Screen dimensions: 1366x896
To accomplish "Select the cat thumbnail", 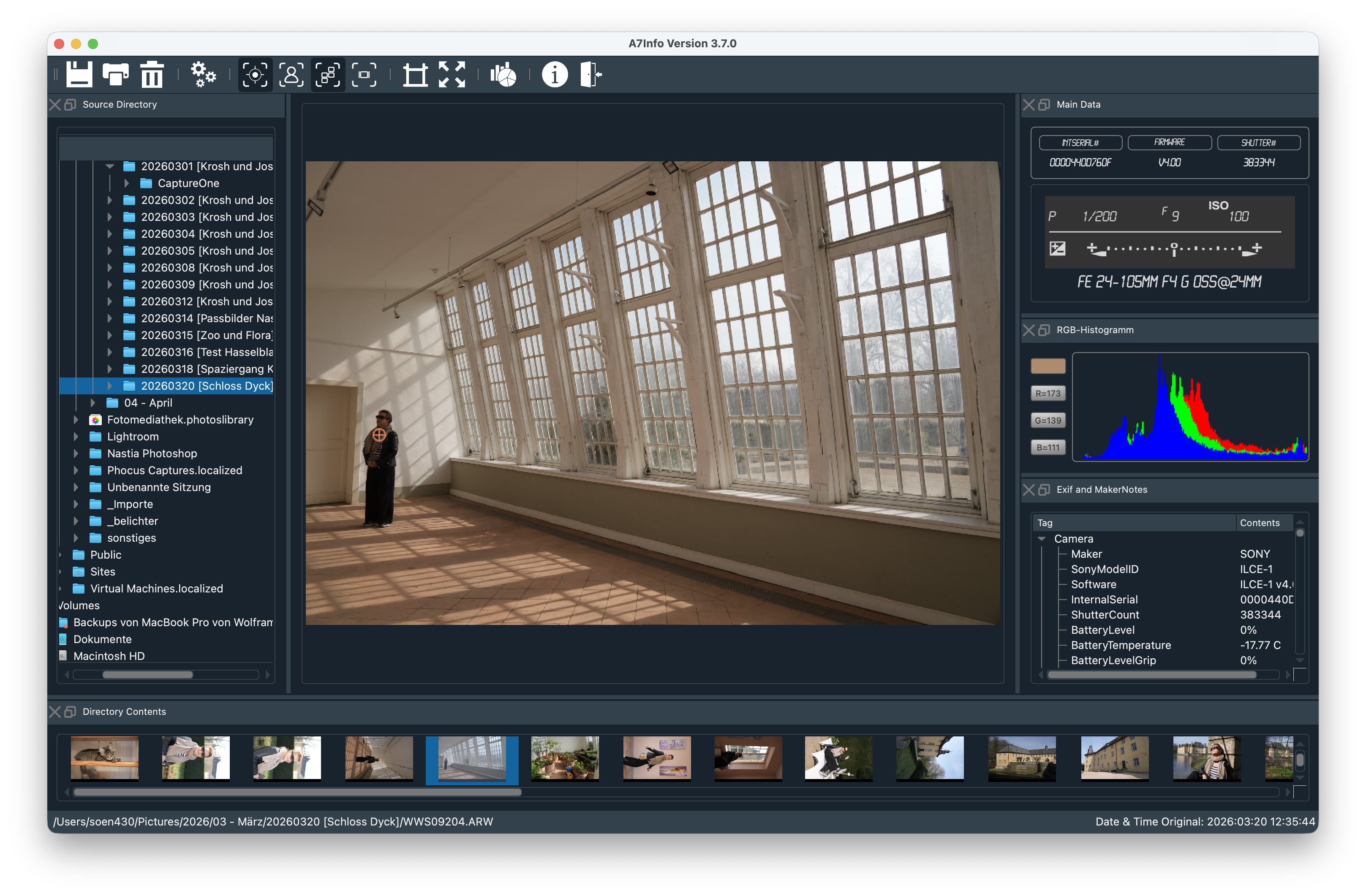I will tap(104, 758).
